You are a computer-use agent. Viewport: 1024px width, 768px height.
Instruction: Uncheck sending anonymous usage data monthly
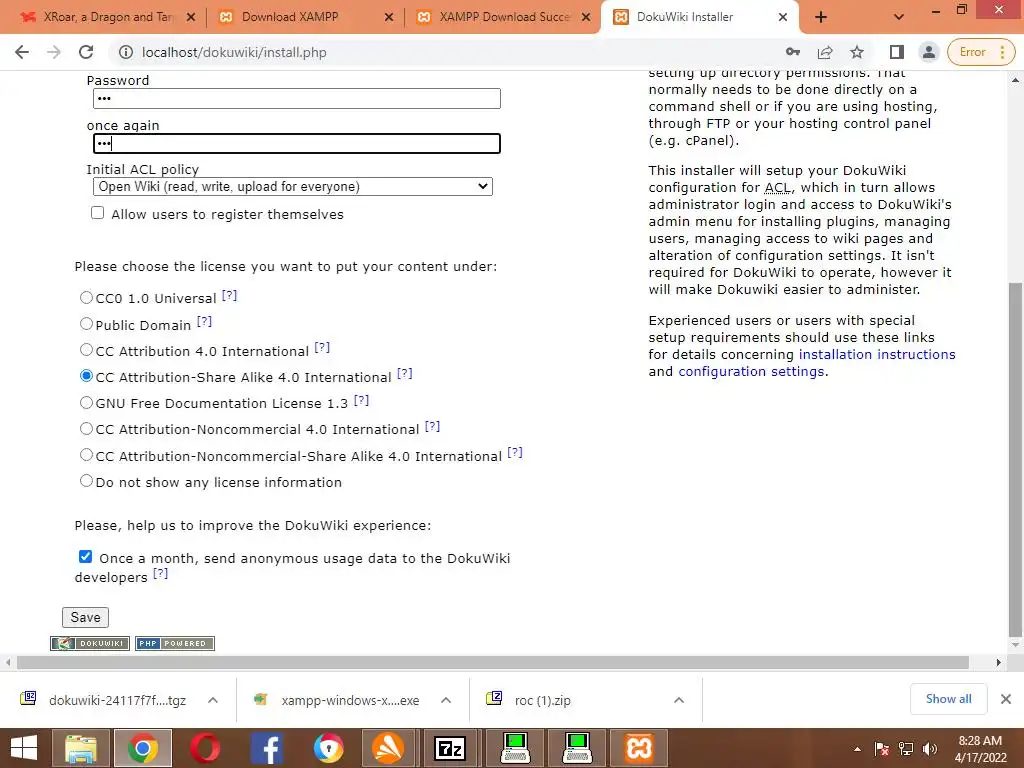point(86,556)
